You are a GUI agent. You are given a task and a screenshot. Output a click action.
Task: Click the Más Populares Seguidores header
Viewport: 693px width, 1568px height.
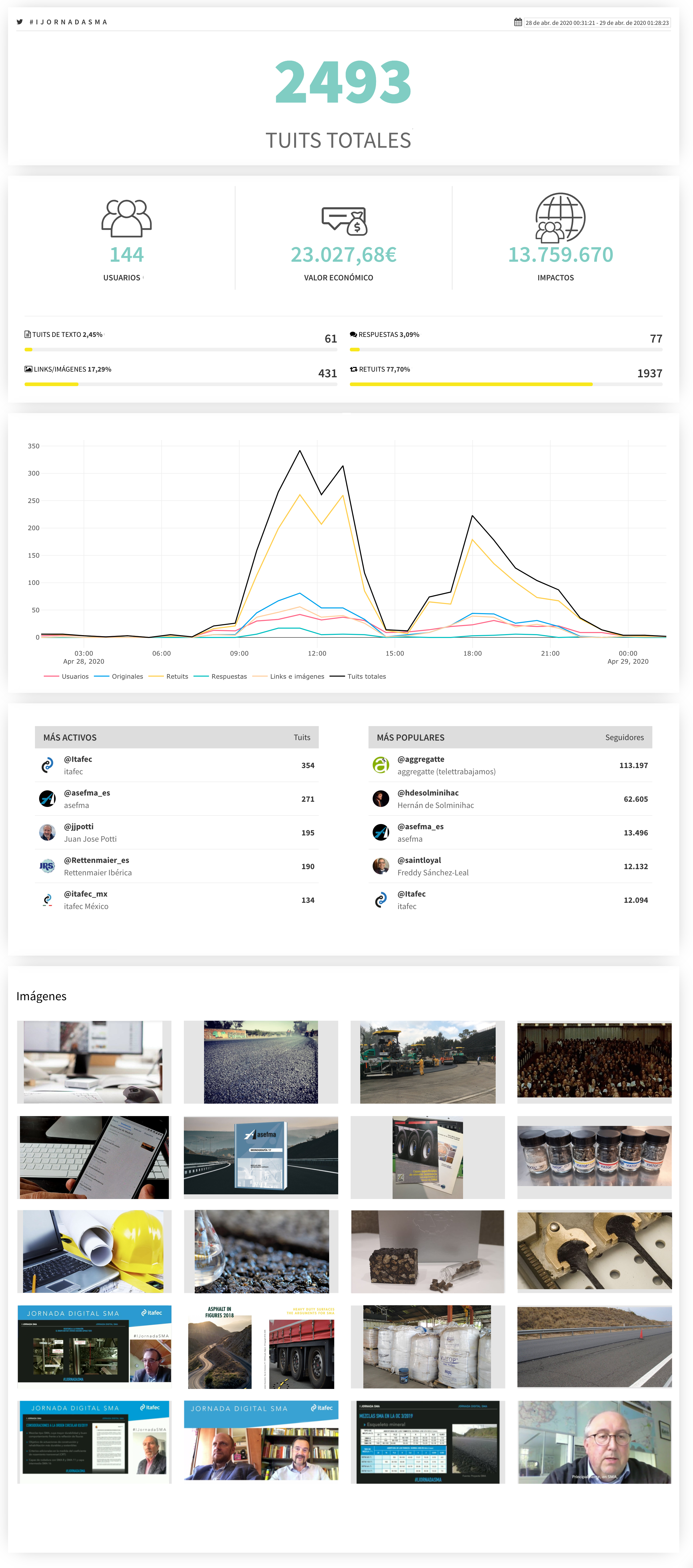click(624, 737)
